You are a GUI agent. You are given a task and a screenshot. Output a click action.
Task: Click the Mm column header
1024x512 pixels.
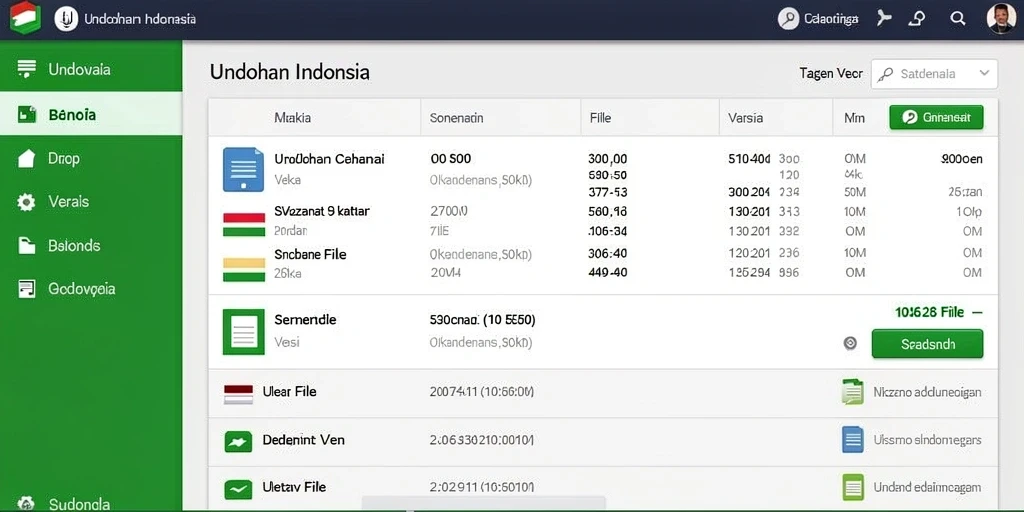(854, 118)
